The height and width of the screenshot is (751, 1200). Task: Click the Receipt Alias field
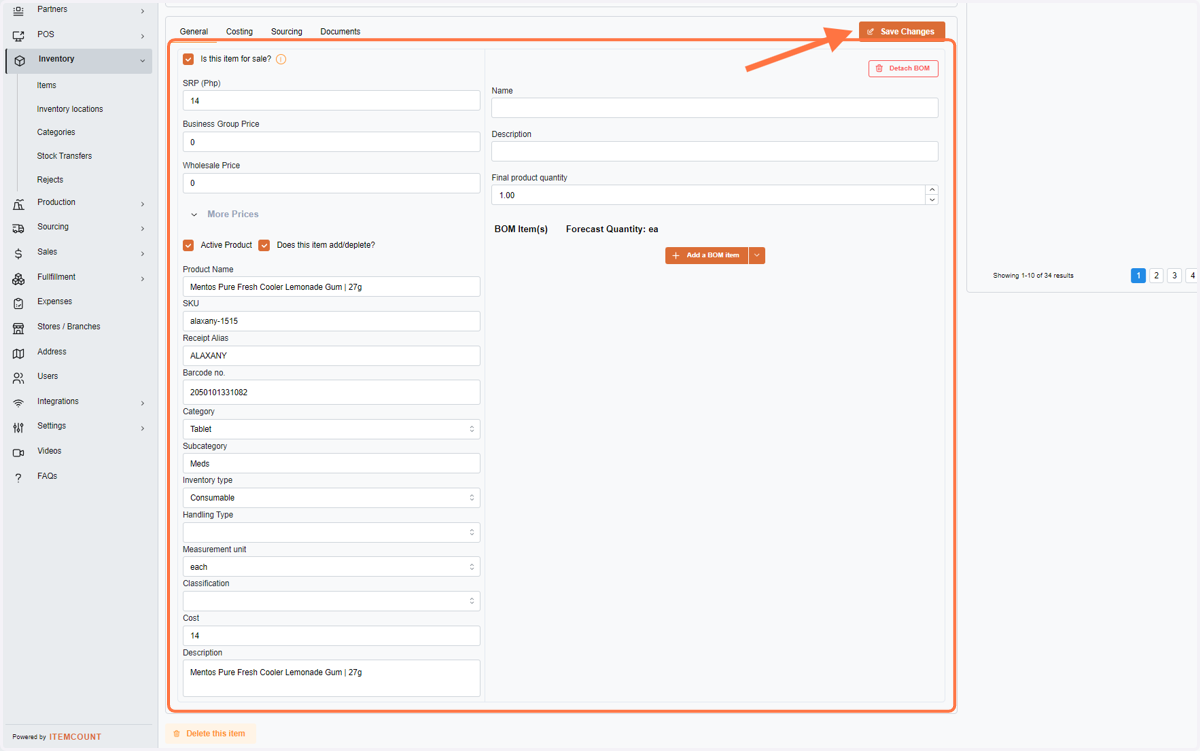331,356
